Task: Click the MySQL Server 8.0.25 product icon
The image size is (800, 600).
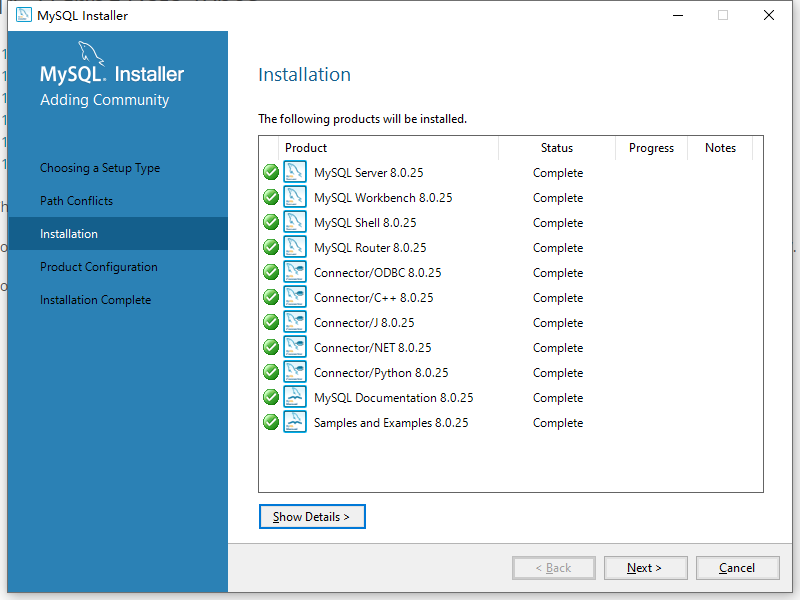Action: pyautogui.click(x=295, y=172)
